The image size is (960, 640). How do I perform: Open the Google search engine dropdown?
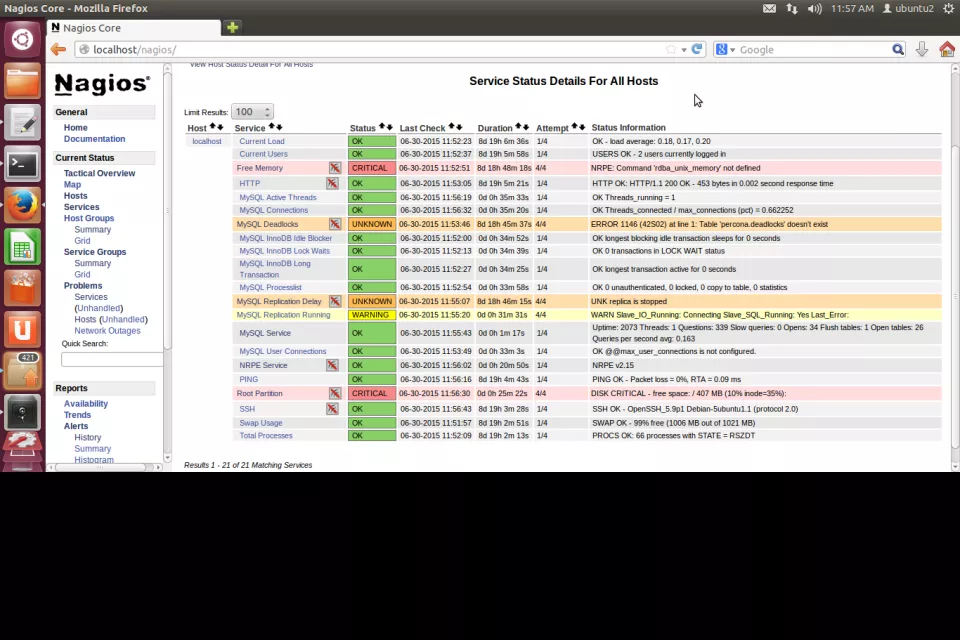click(726, 50)
